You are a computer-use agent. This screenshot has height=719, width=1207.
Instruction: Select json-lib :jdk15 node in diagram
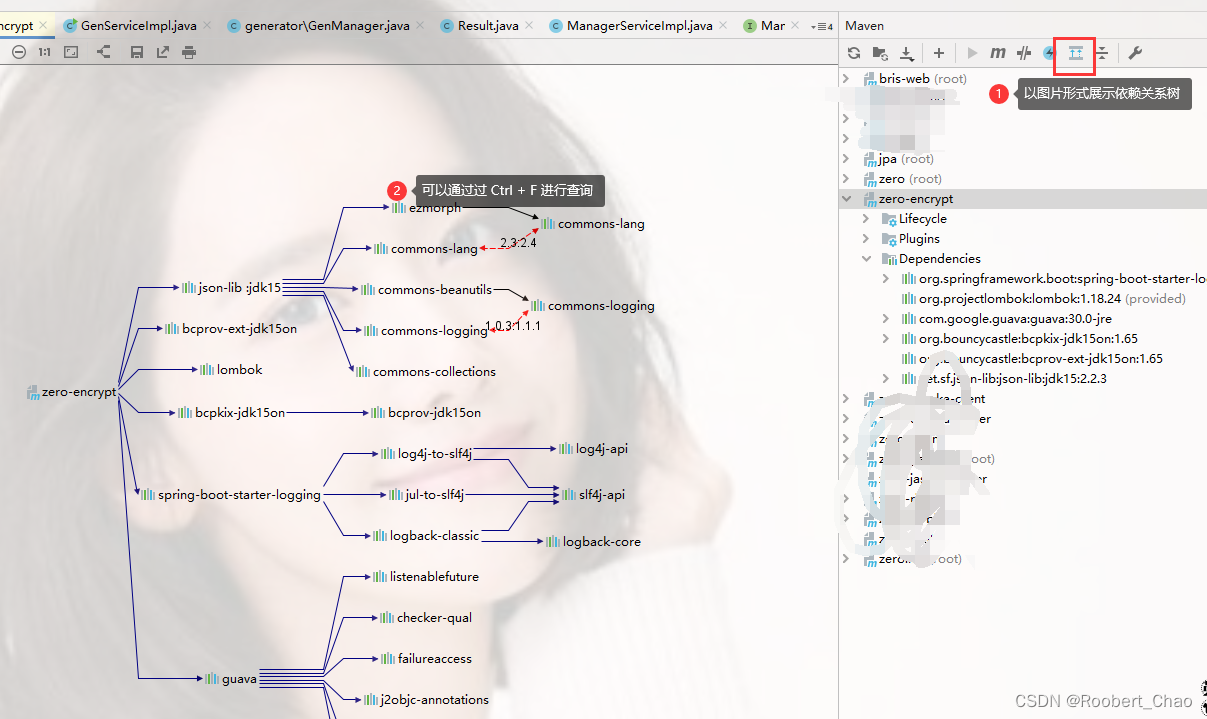[x=232, y=287]
